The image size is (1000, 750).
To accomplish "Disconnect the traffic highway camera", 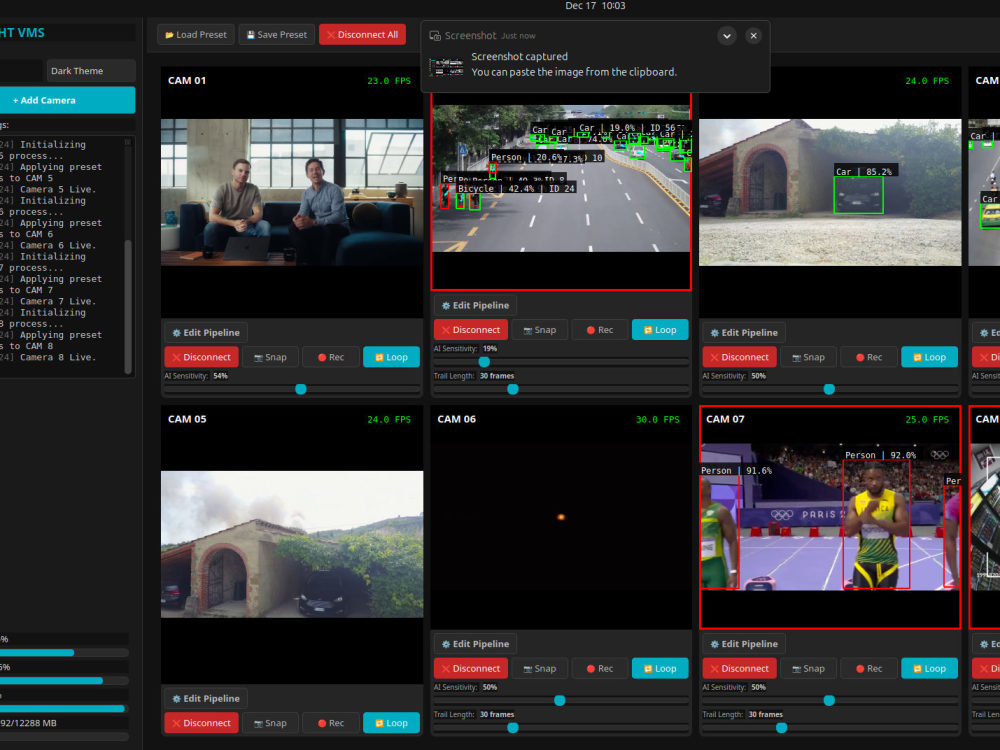I will pos(471,330).
